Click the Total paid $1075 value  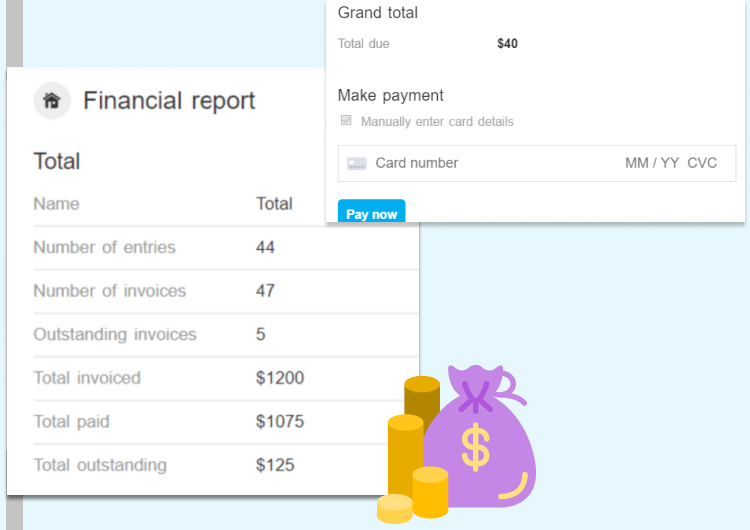coord(280,422)
